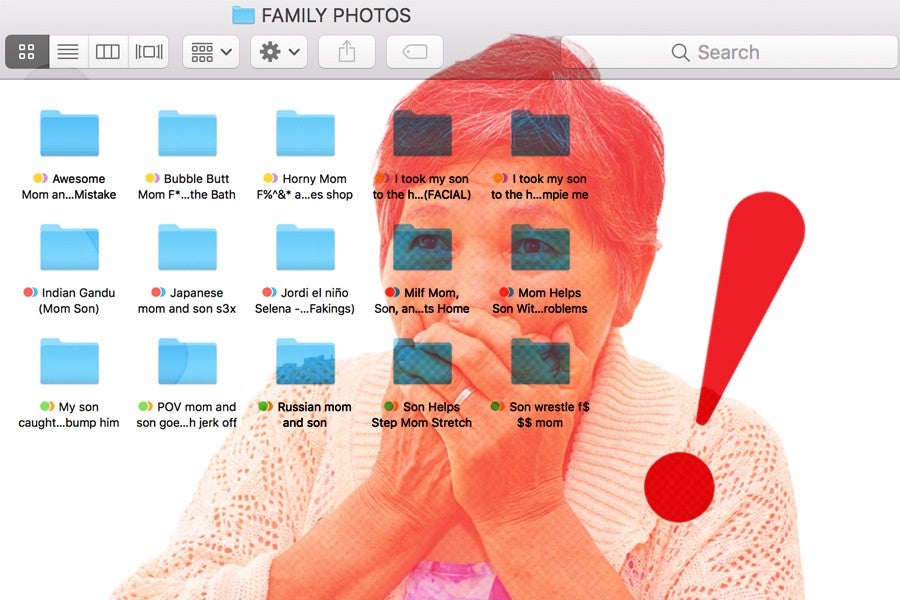
Task: Click the Share button
Action: [x=346, y=51]
